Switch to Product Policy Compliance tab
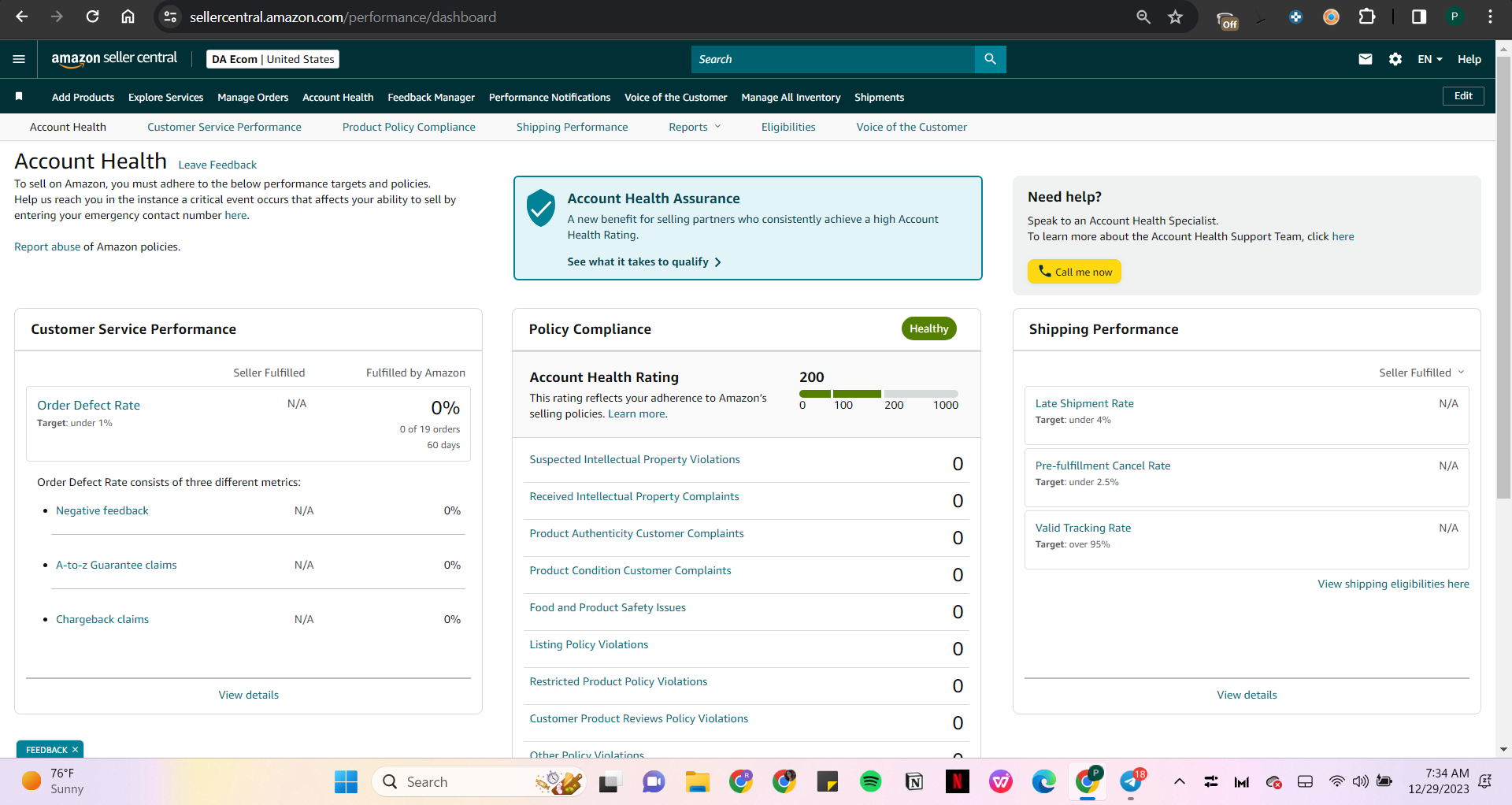The image size is (1512, 805). 409,127
